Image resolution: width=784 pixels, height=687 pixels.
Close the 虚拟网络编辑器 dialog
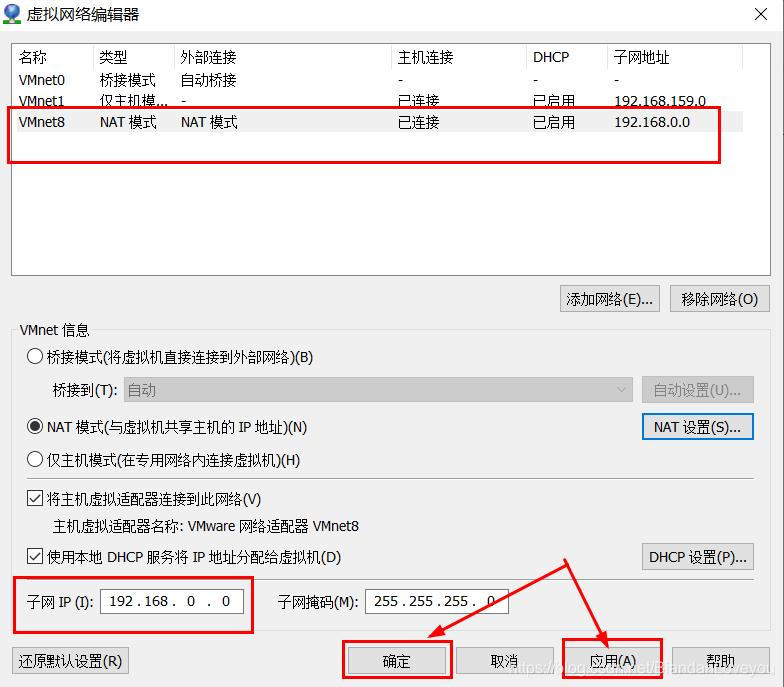click(760, 14)
